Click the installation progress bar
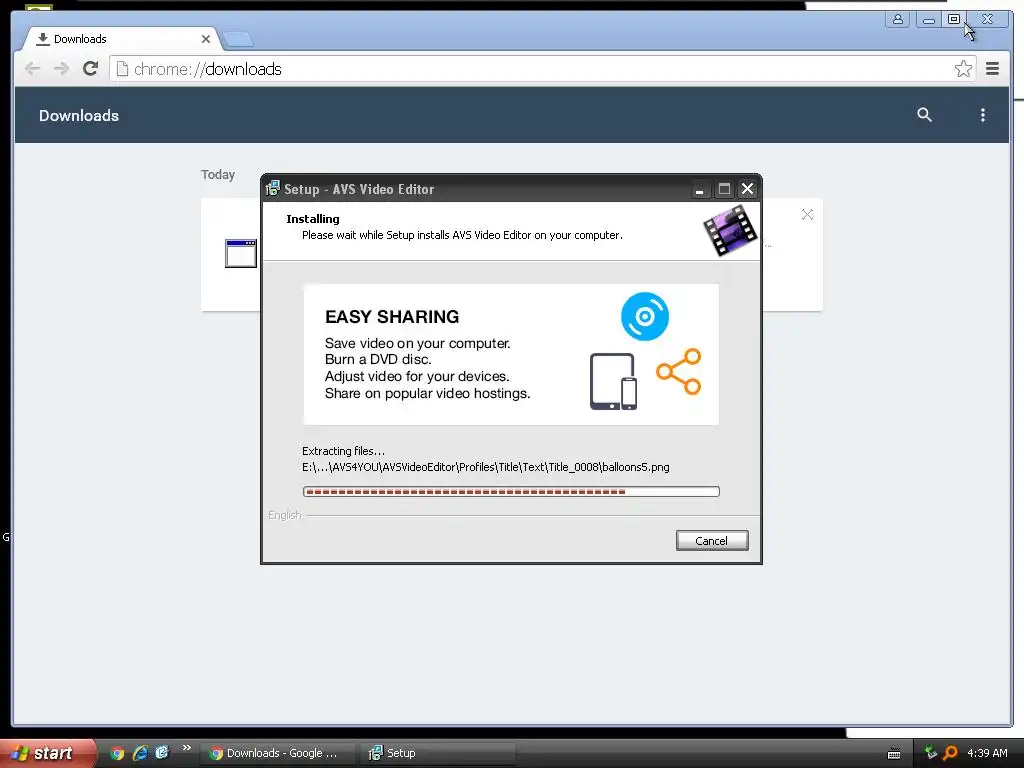The image size is (1024, 768). point(511,492)
